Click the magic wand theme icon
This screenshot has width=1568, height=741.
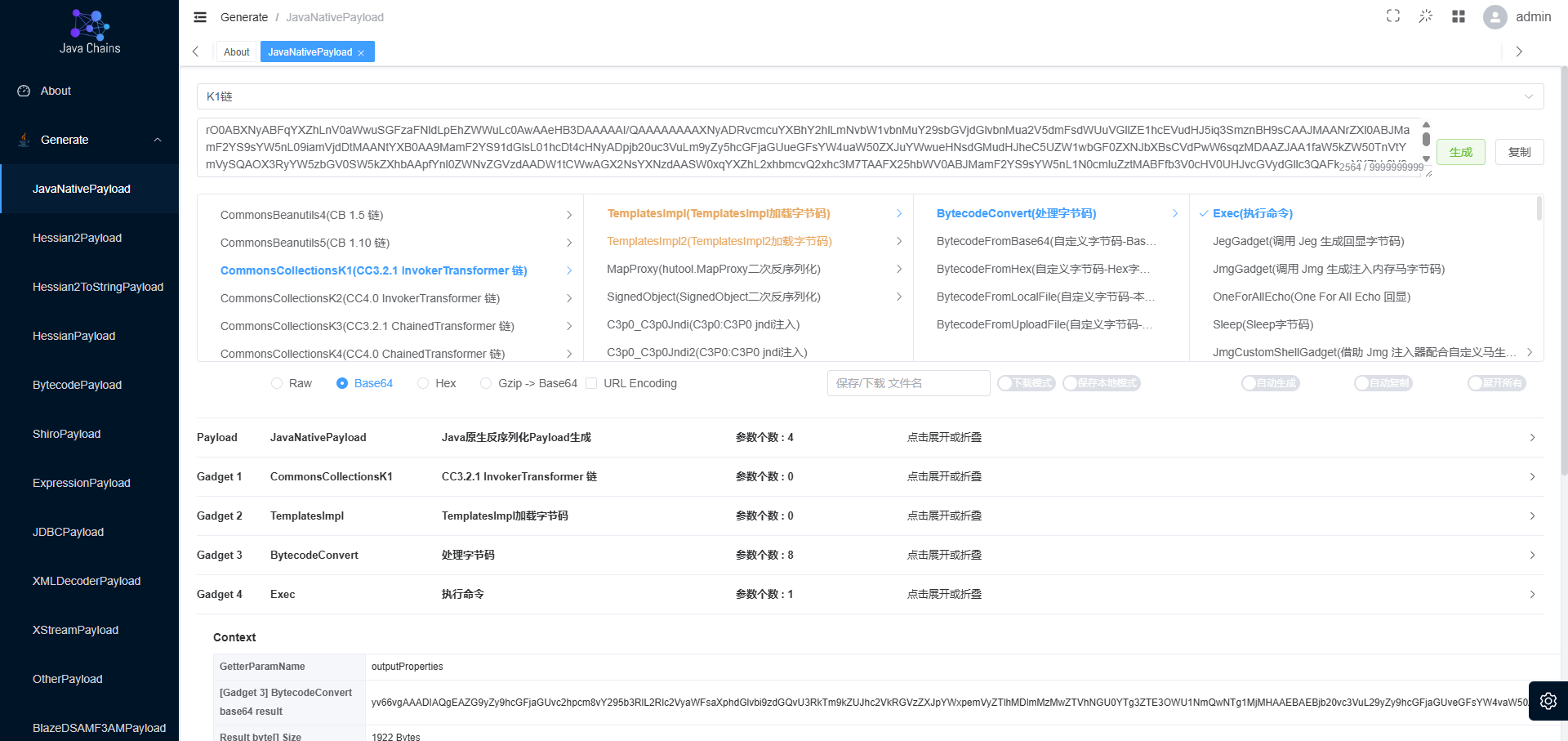pos(1426,16)
